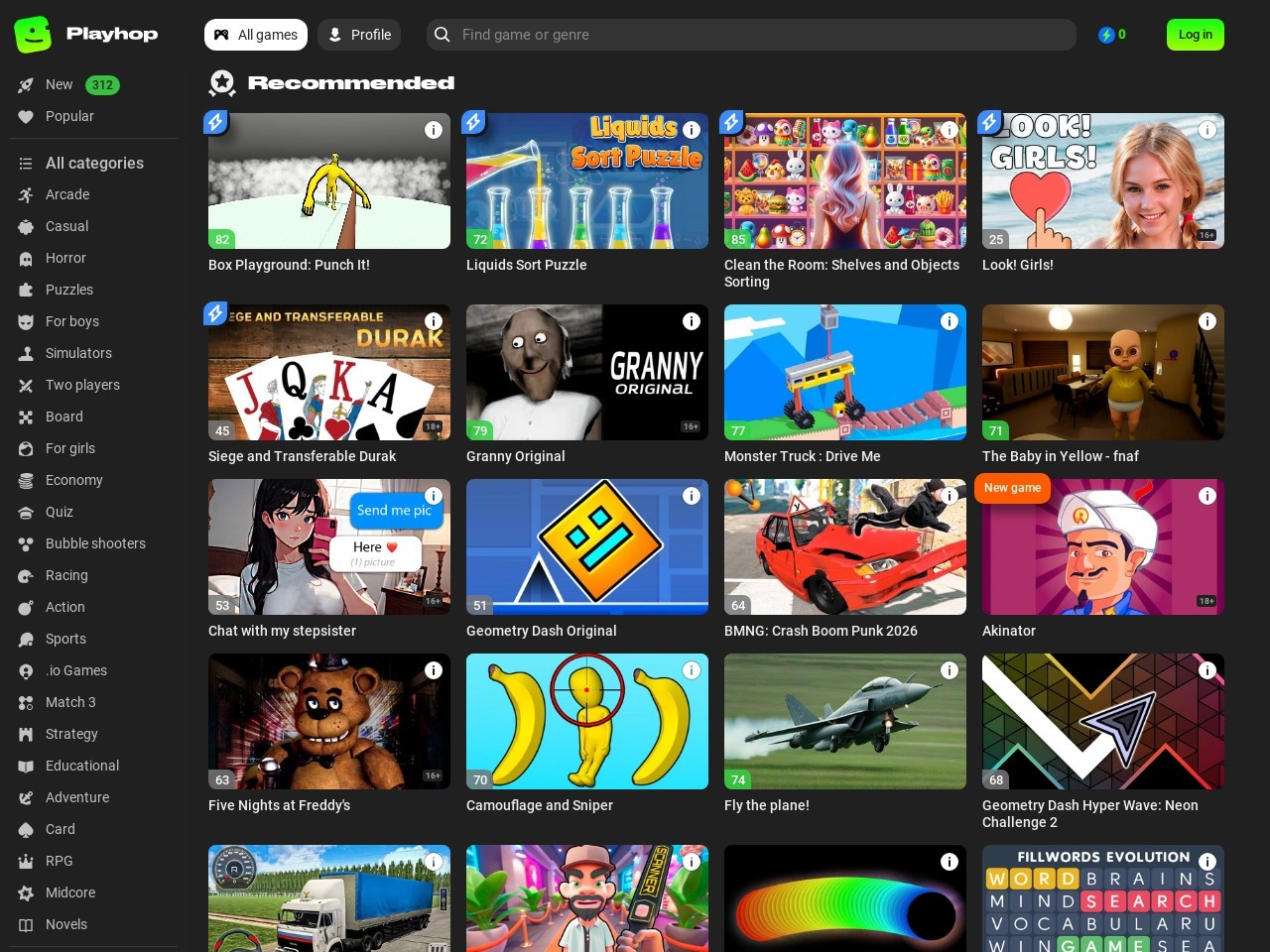This screenshot has width=1270, height=952.
Task: Click the Racing helmet icon
Action: tap(26, 576)
